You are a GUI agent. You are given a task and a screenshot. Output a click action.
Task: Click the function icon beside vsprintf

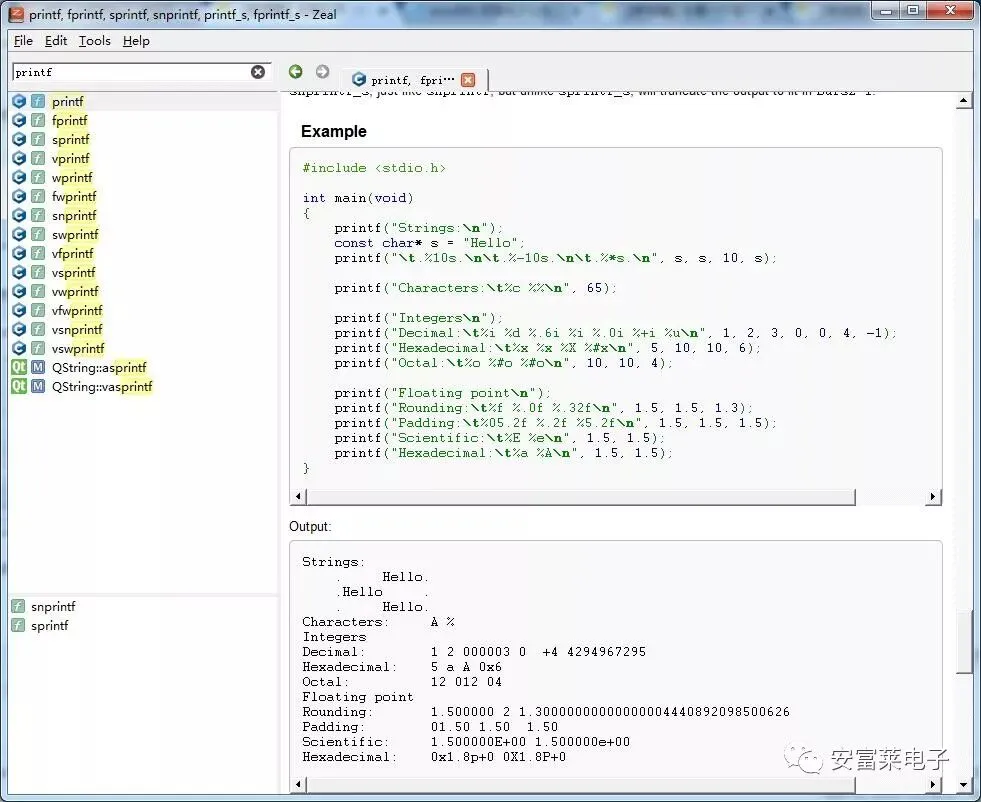(x=38, y=272)
